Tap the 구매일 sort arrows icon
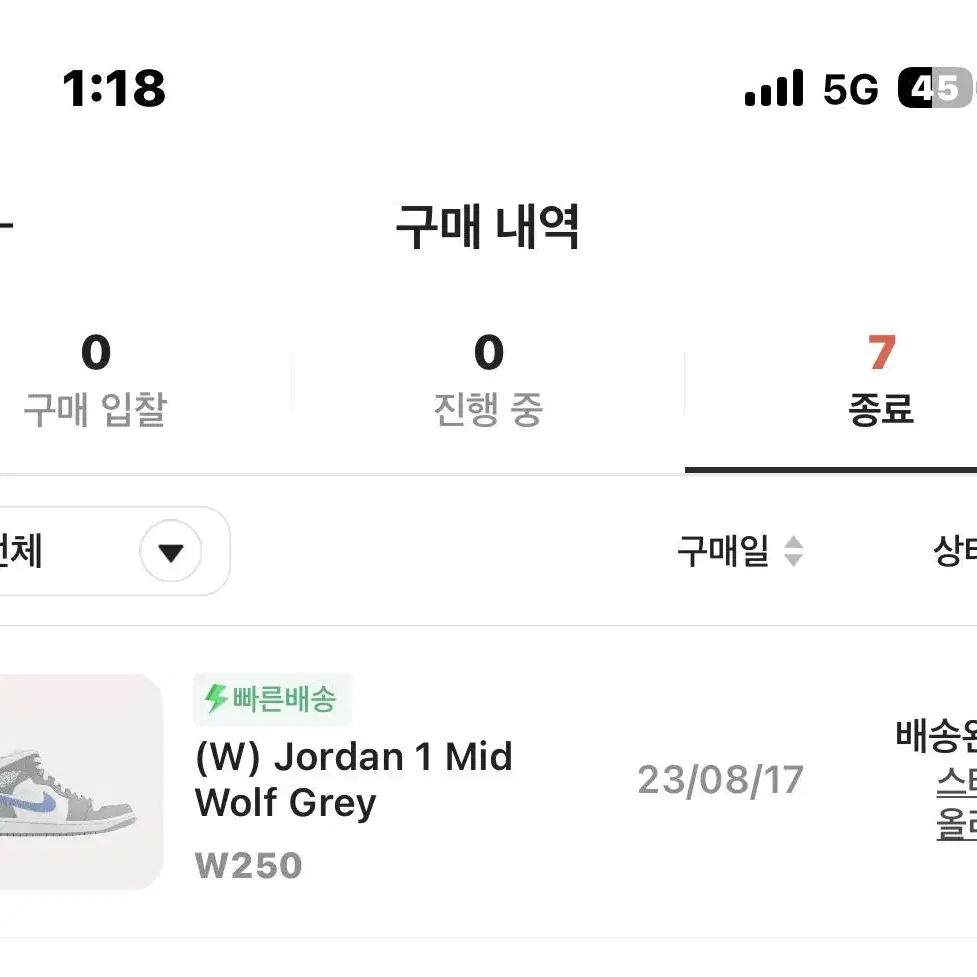This screenshot has height=977, width=977. click(793, 551)
